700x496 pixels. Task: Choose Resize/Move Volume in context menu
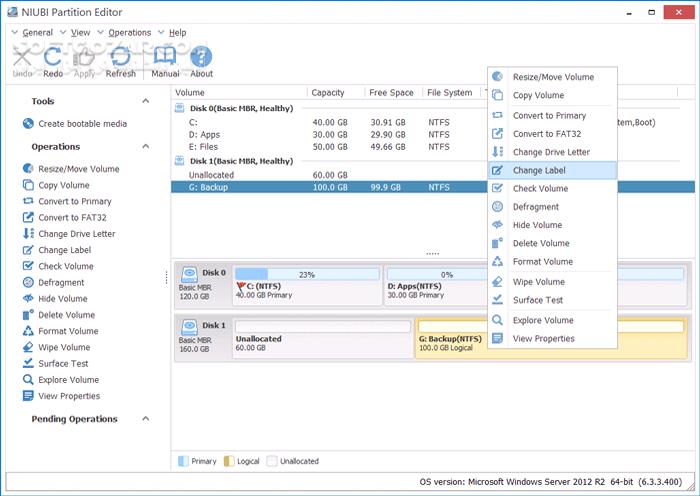pyautogui.click(x=553, y=77)
